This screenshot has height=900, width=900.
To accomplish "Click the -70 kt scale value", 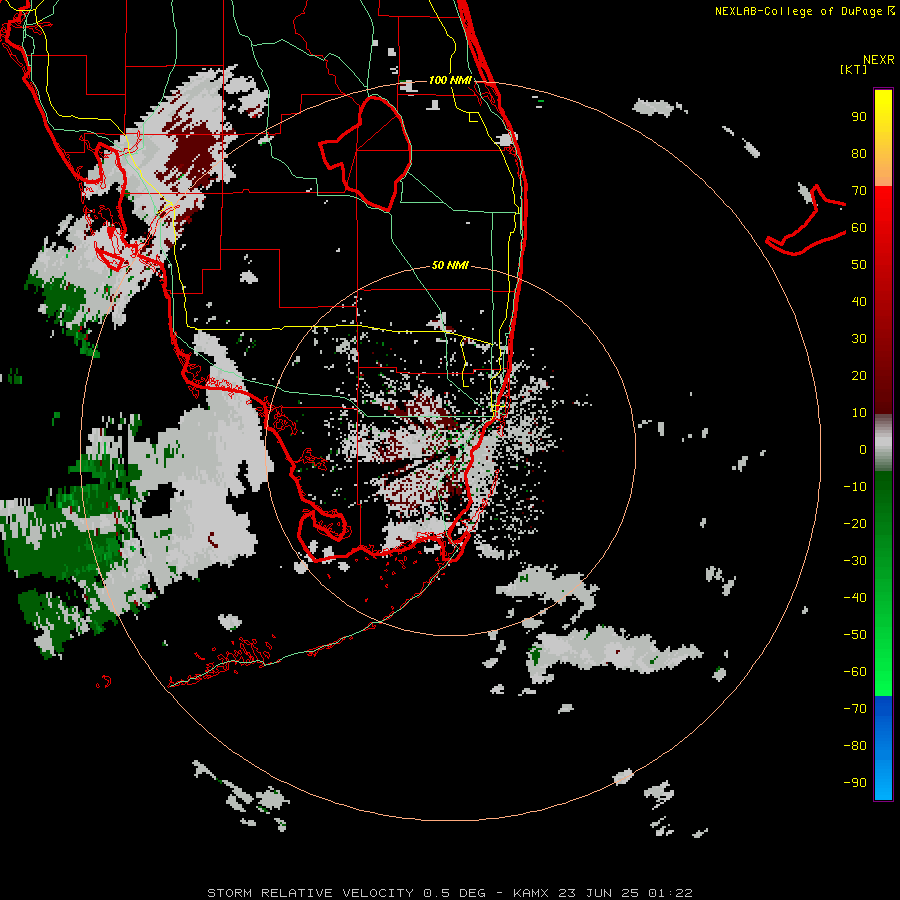I will click(855, 709).
